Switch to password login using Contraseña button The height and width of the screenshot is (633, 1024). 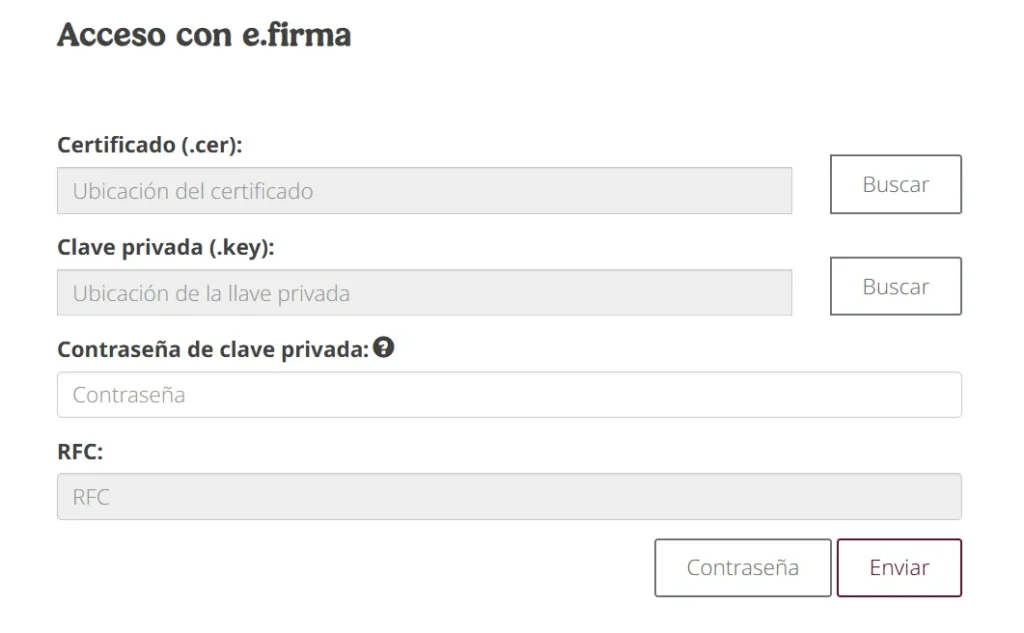tap(742, 567)
